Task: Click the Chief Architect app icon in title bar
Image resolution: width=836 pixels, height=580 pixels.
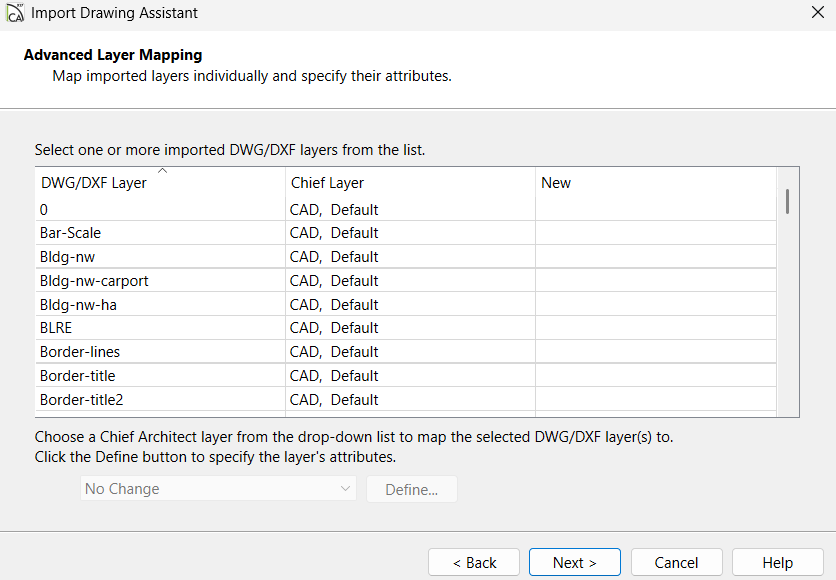Action: click(x=15, y=13)
